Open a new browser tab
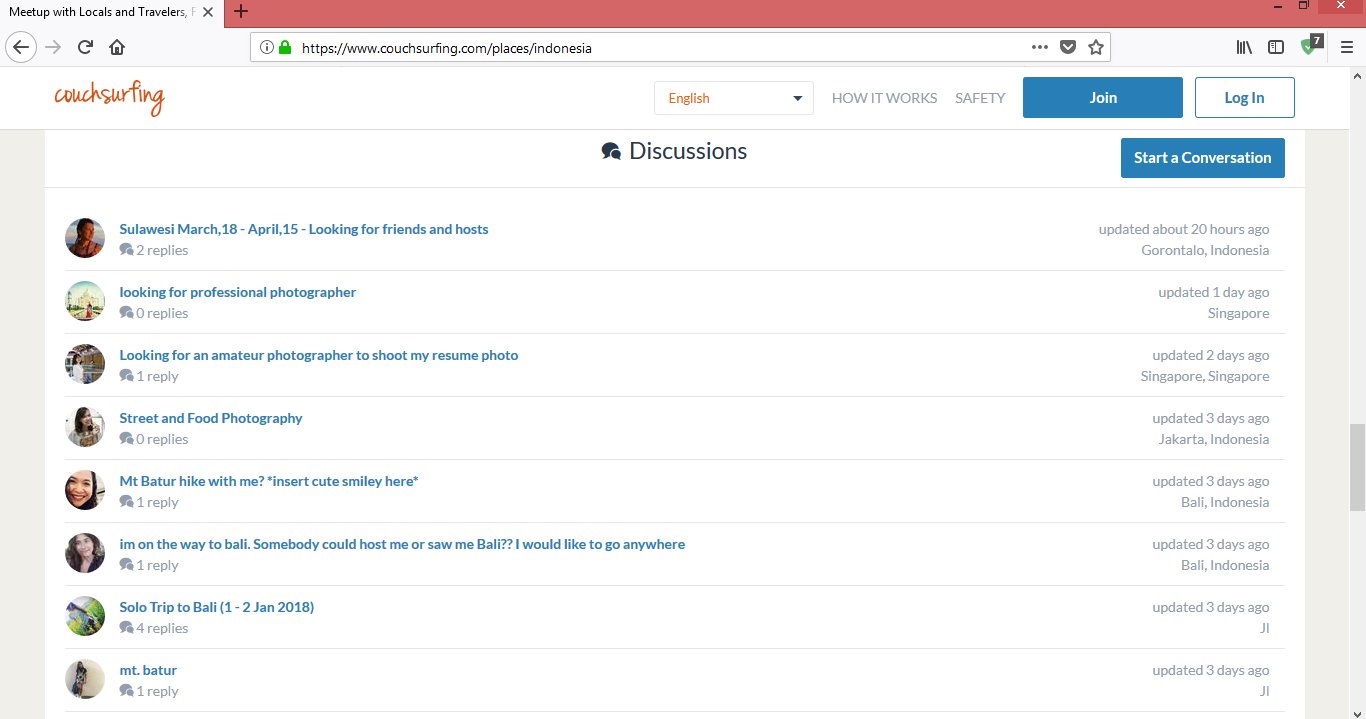1366x719 pixels. pyautogui.click(x=240, y=12)
